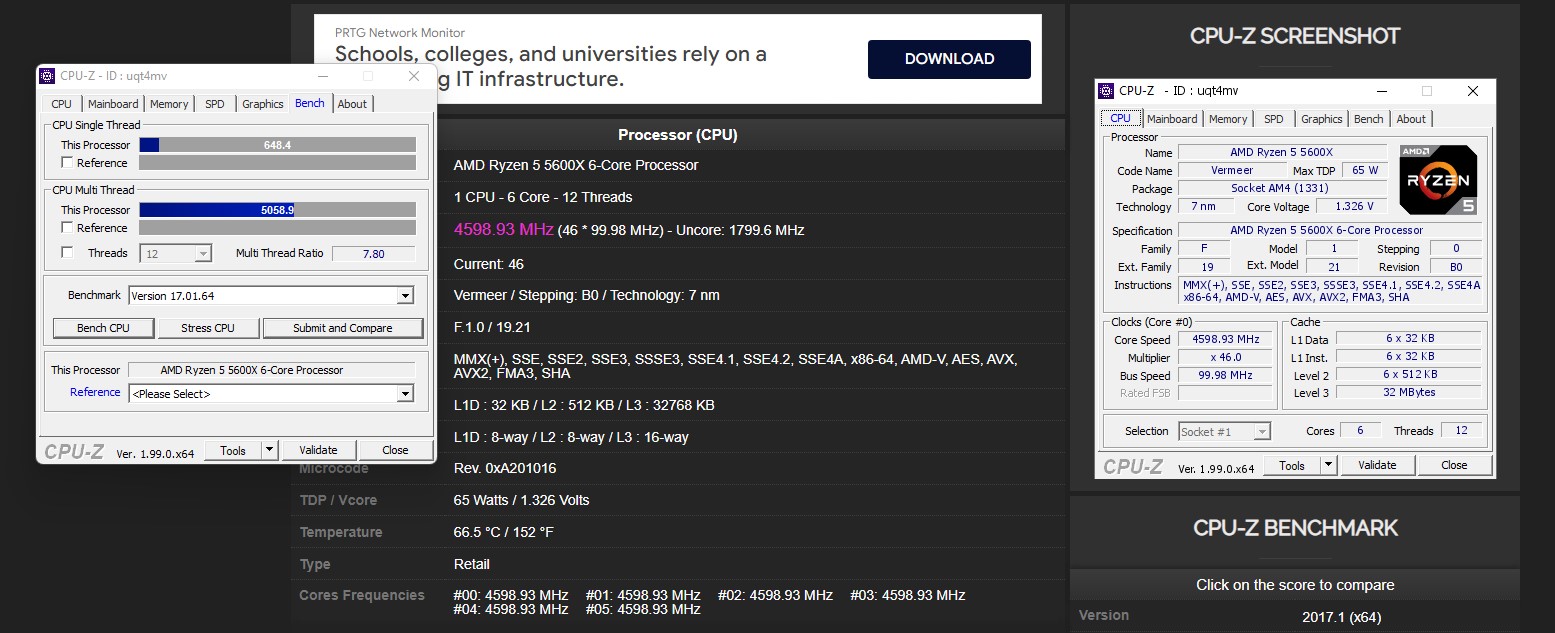Click the Reference link label in Bench window

click(x=95, y=392)
